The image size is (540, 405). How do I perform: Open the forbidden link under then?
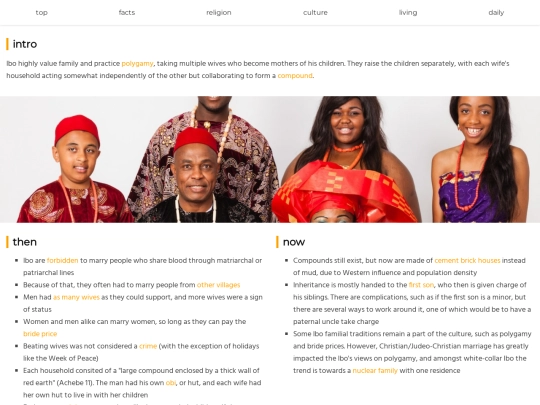pos(62,261)
